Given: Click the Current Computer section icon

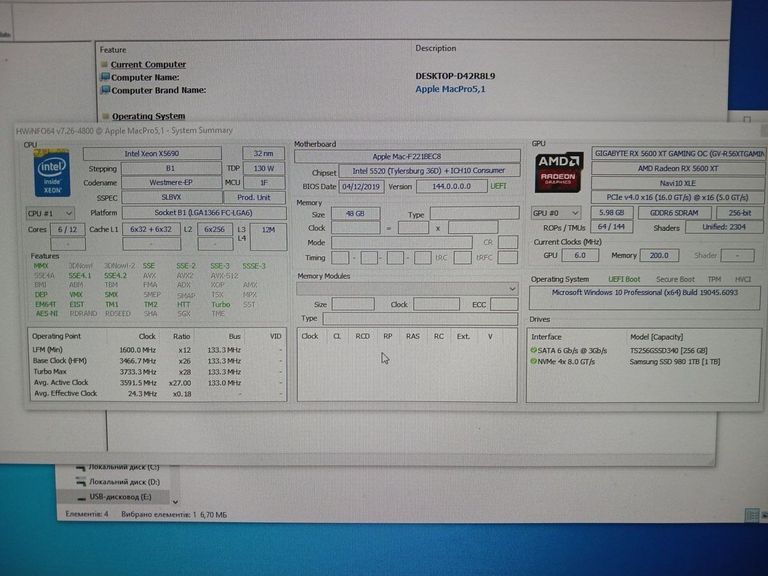Looking at the screenshot, I should 104,64.
